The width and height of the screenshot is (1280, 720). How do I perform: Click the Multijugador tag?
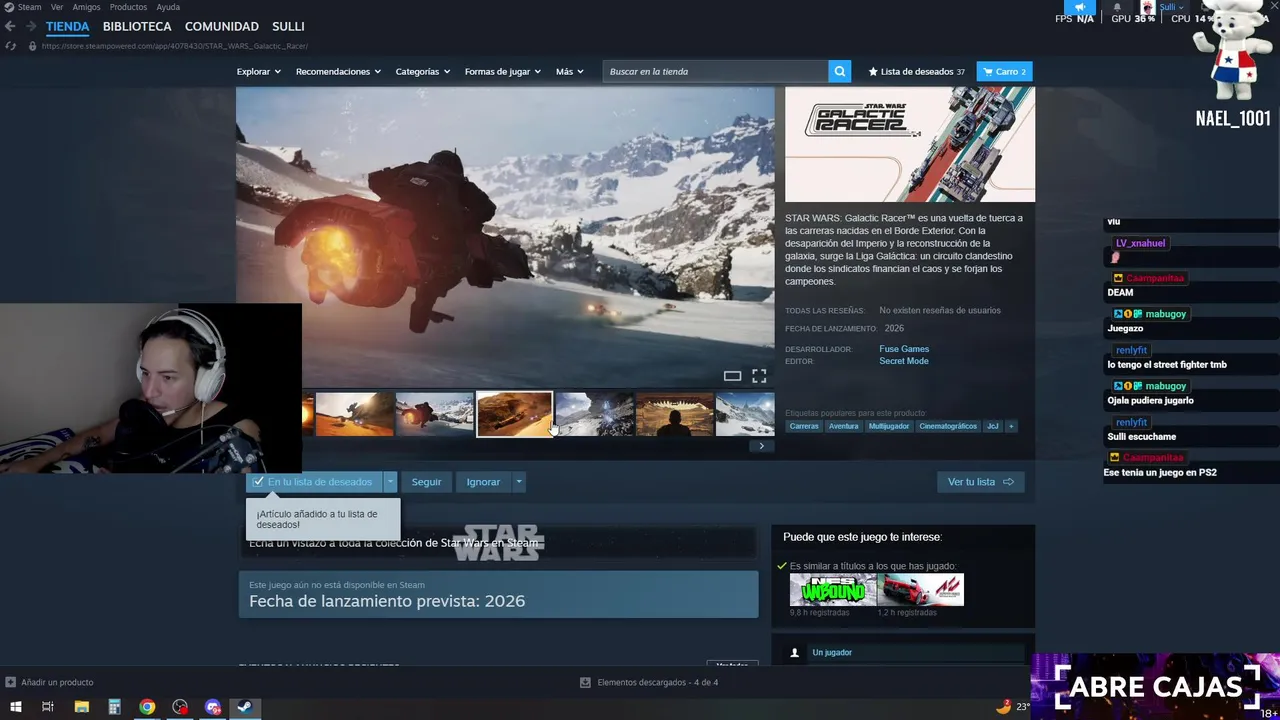click(x=889, y=426)
